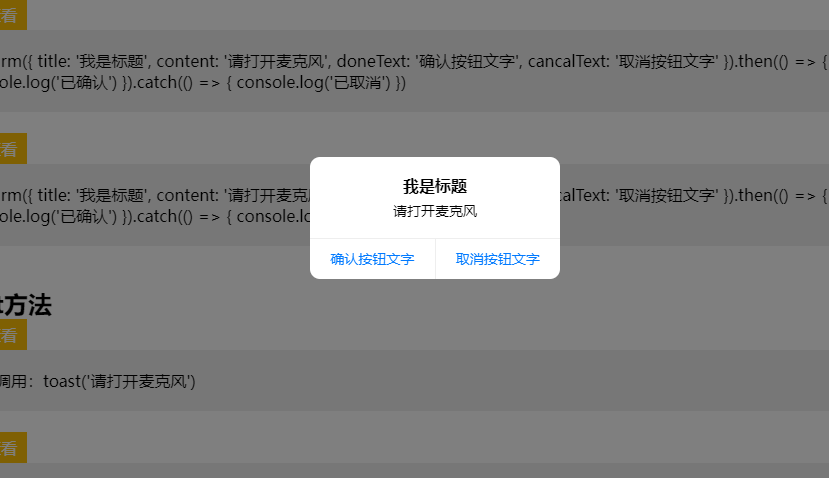Click the yellow 看 button above the second confirm code block
This screenshot has height=478, width=829.
coord(13,149)
